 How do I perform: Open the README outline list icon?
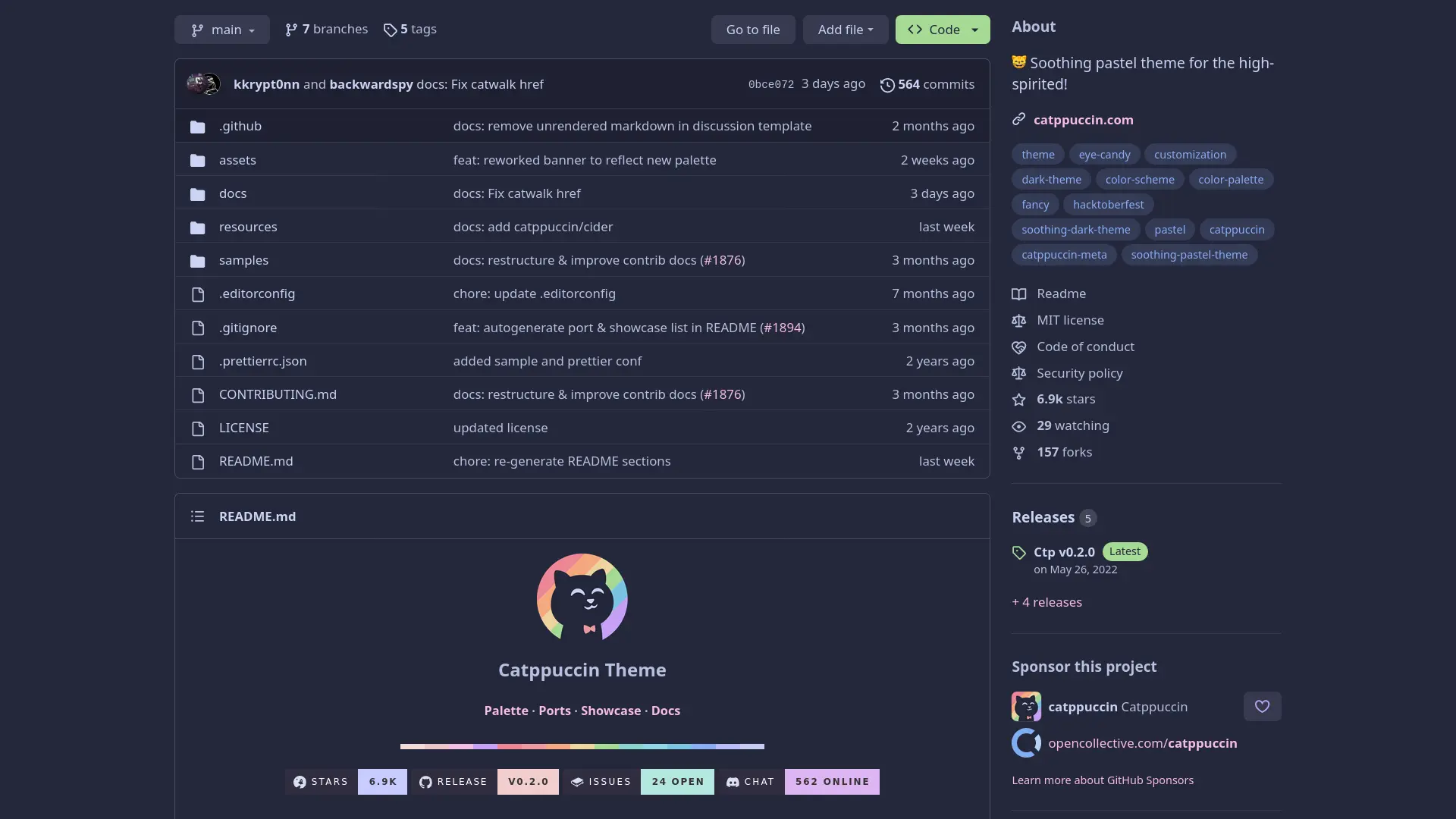[x=197, y=516]
